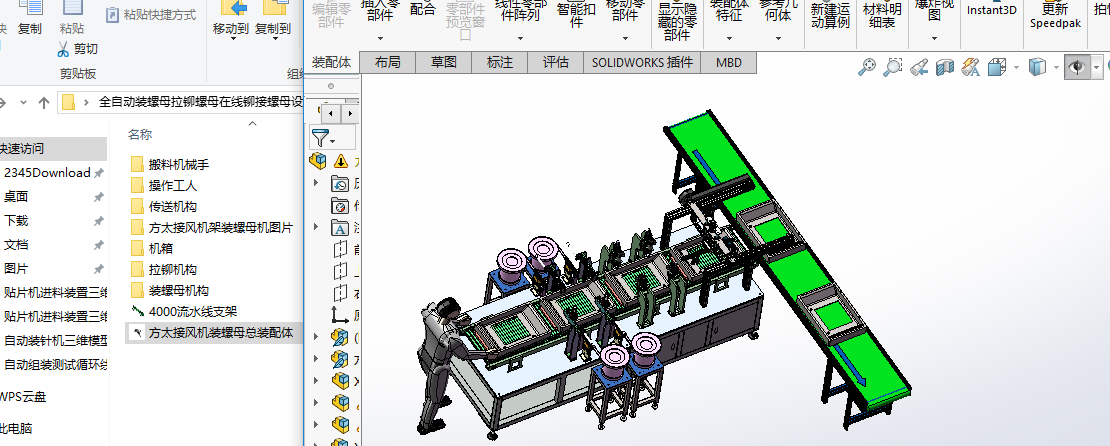Viewport: 1110px width, 446px height.
Task: Click the View Orientation cube icon
Action: click(996, 67)
